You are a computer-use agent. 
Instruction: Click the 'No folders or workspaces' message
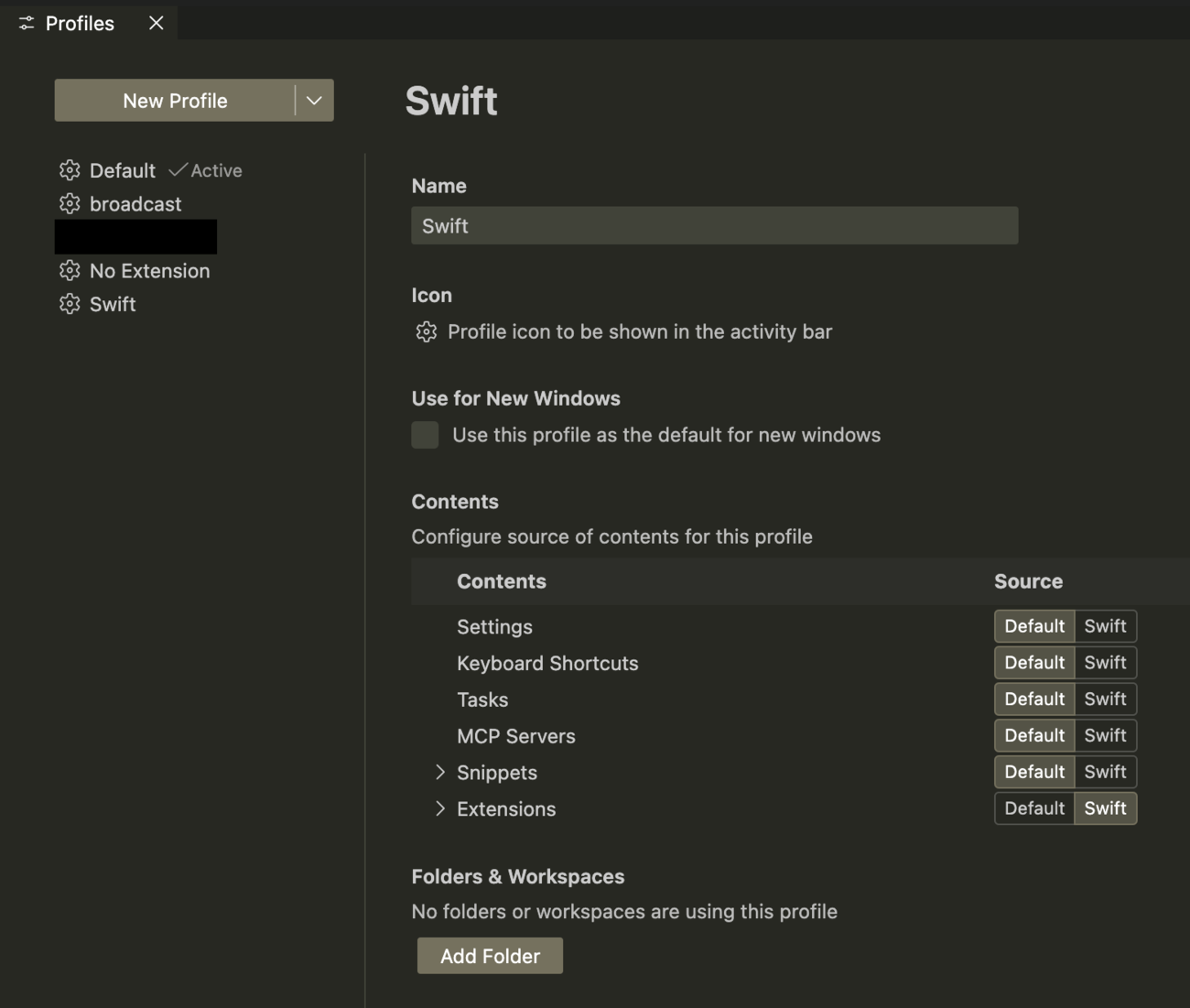[x=624, y=912]
